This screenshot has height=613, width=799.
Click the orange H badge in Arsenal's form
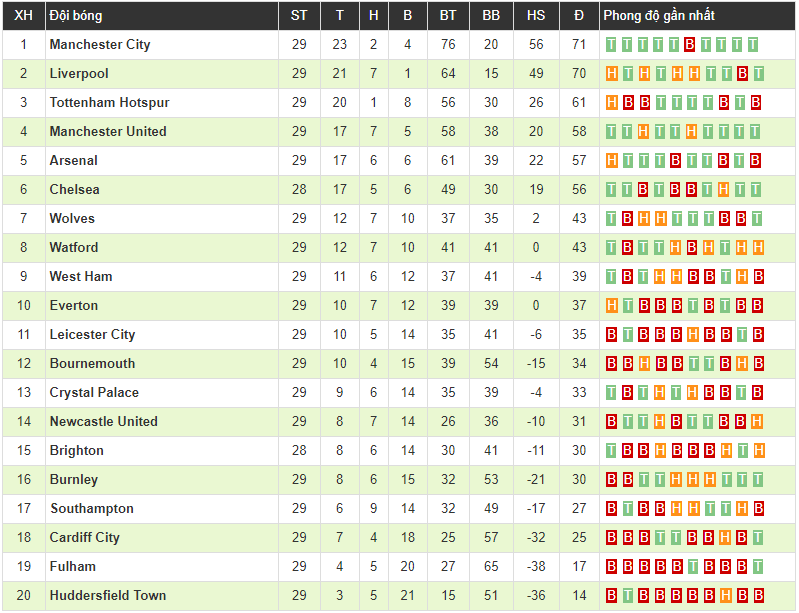point(612,160)
